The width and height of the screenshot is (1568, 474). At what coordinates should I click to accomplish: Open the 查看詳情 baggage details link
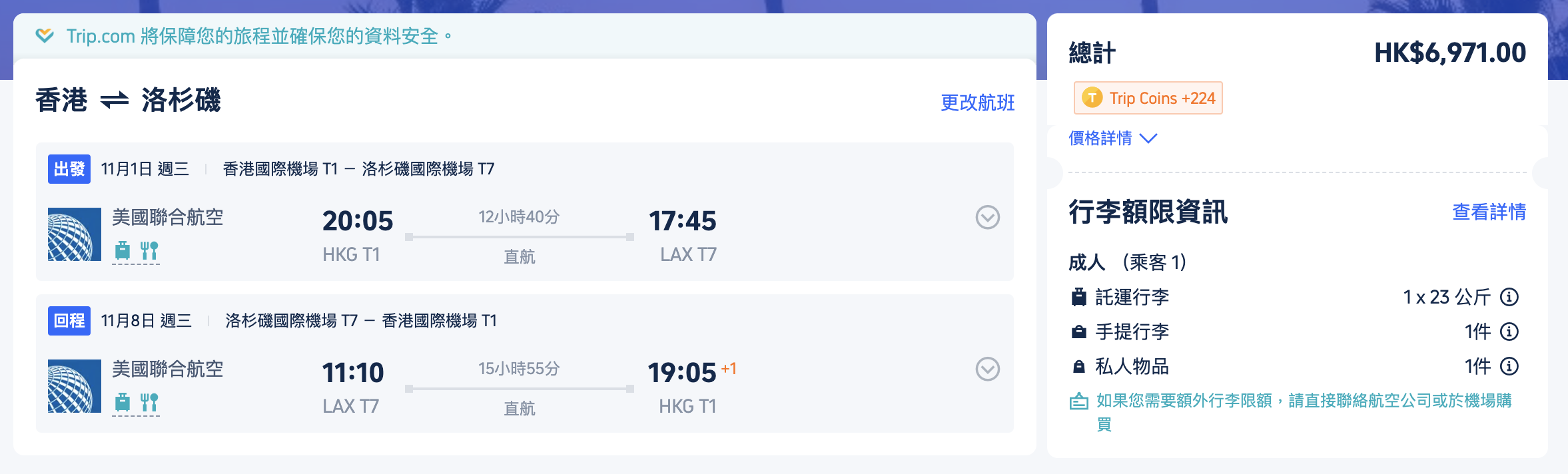pyautogui.click(x=1489, y=212)
